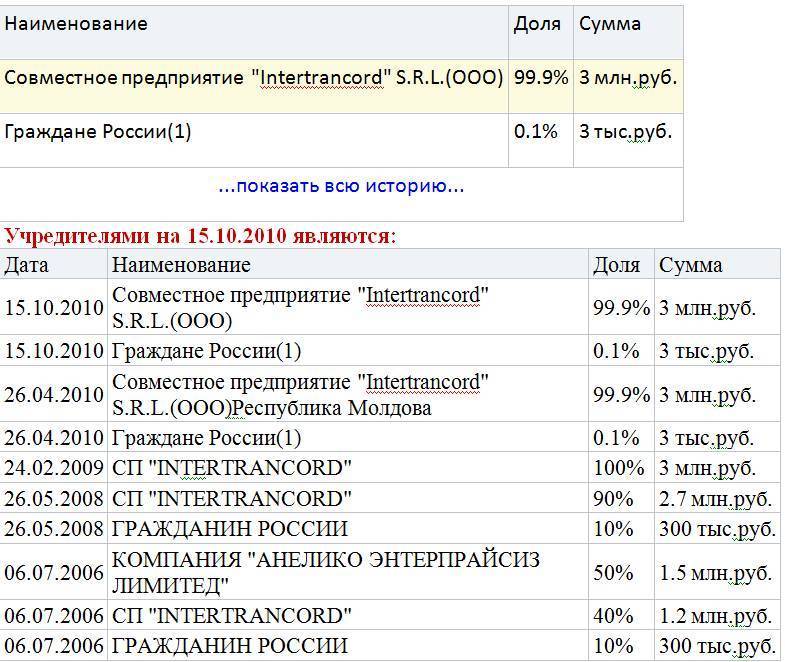Click date 06.07.2006 beside ГРАЖДАНИН РОССИИ

[54, 646]
